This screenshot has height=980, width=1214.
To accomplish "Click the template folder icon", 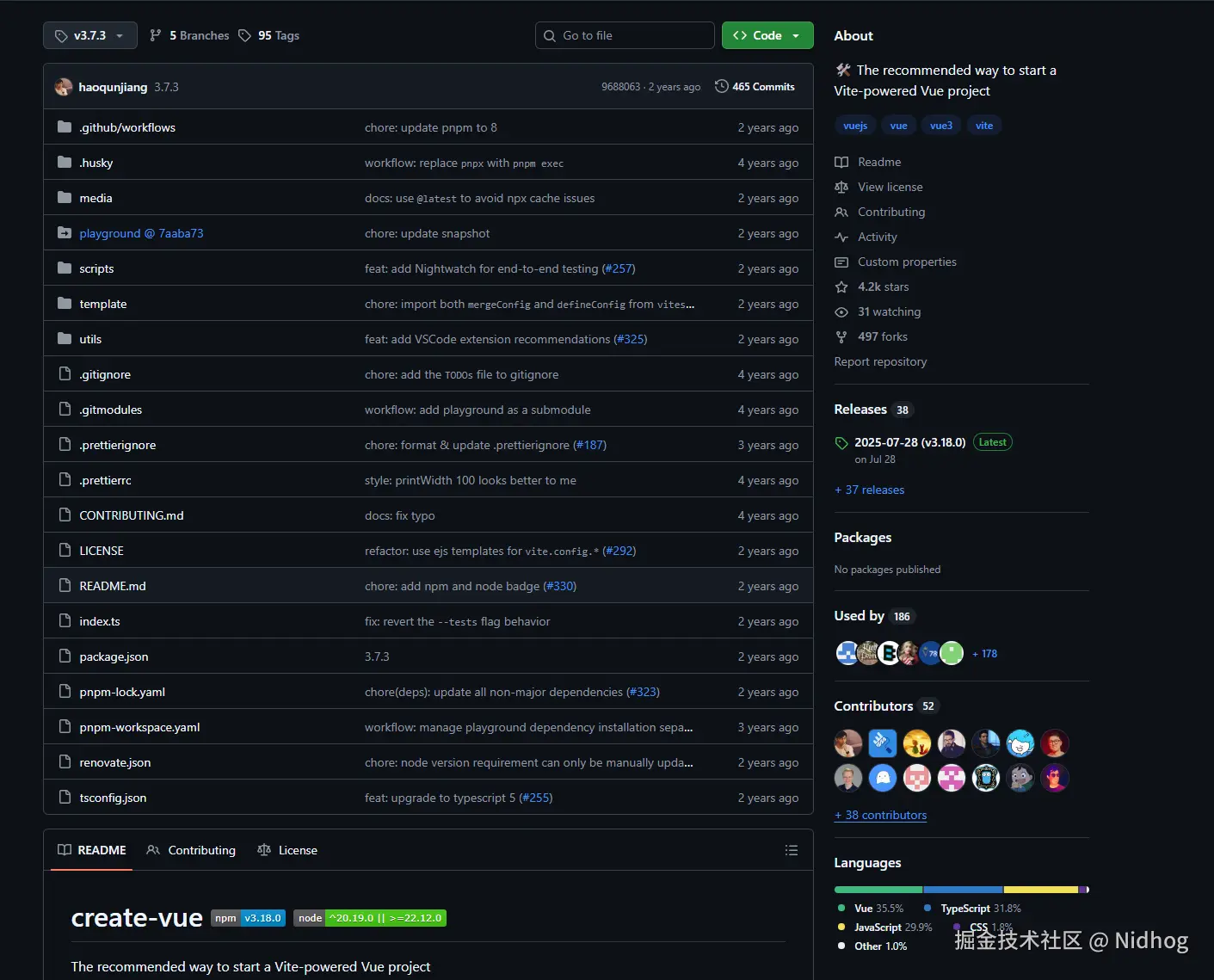I will point(65,304).
